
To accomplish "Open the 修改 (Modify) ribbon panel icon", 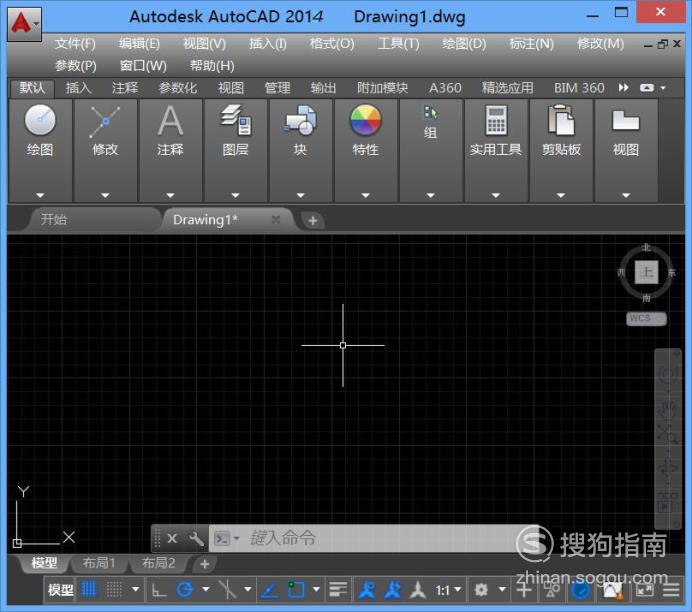I will (x=105, y=121).
